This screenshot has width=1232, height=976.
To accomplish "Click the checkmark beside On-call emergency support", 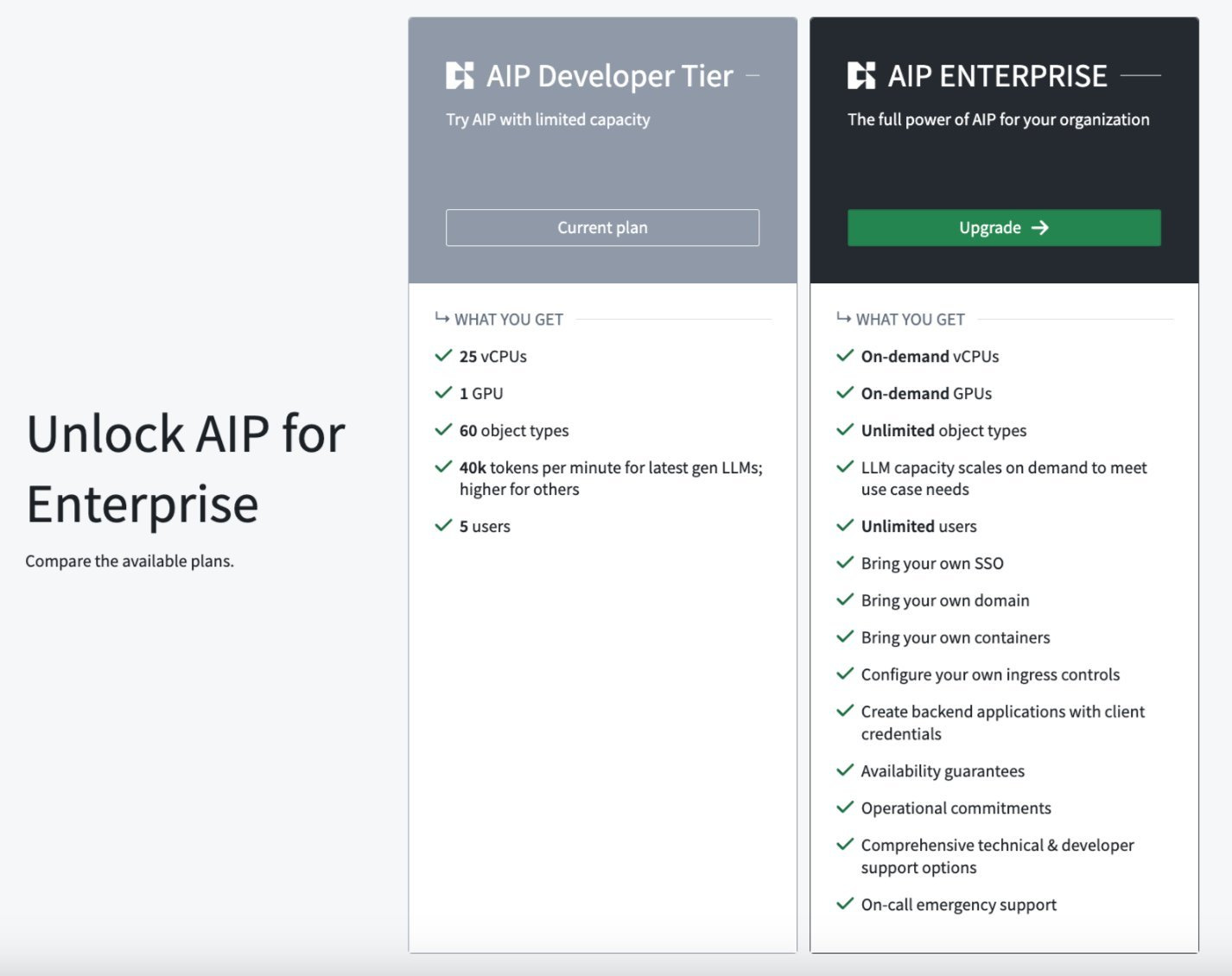I will [845, 904].
